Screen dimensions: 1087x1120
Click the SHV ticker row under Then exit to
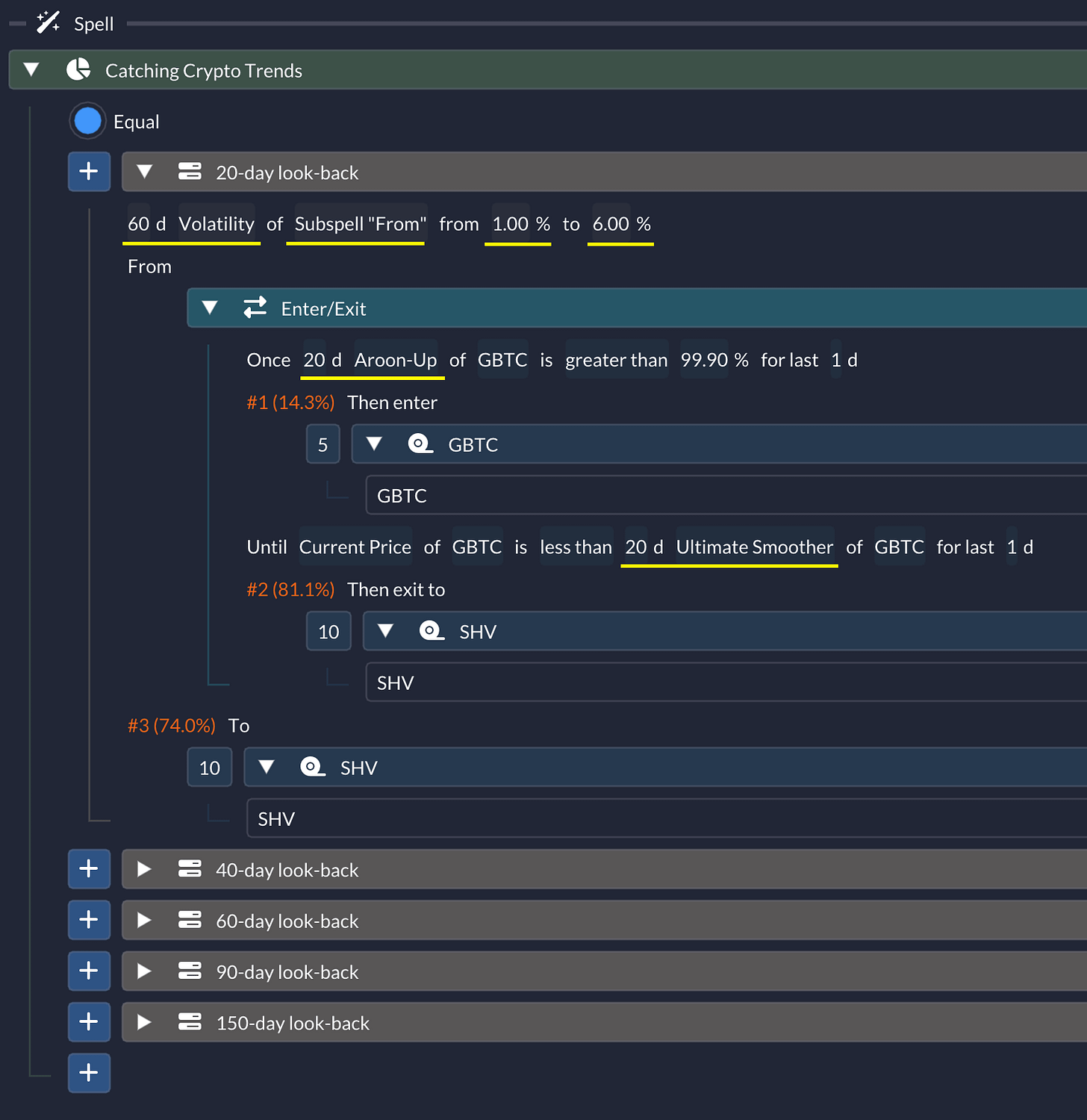[726, 683]
